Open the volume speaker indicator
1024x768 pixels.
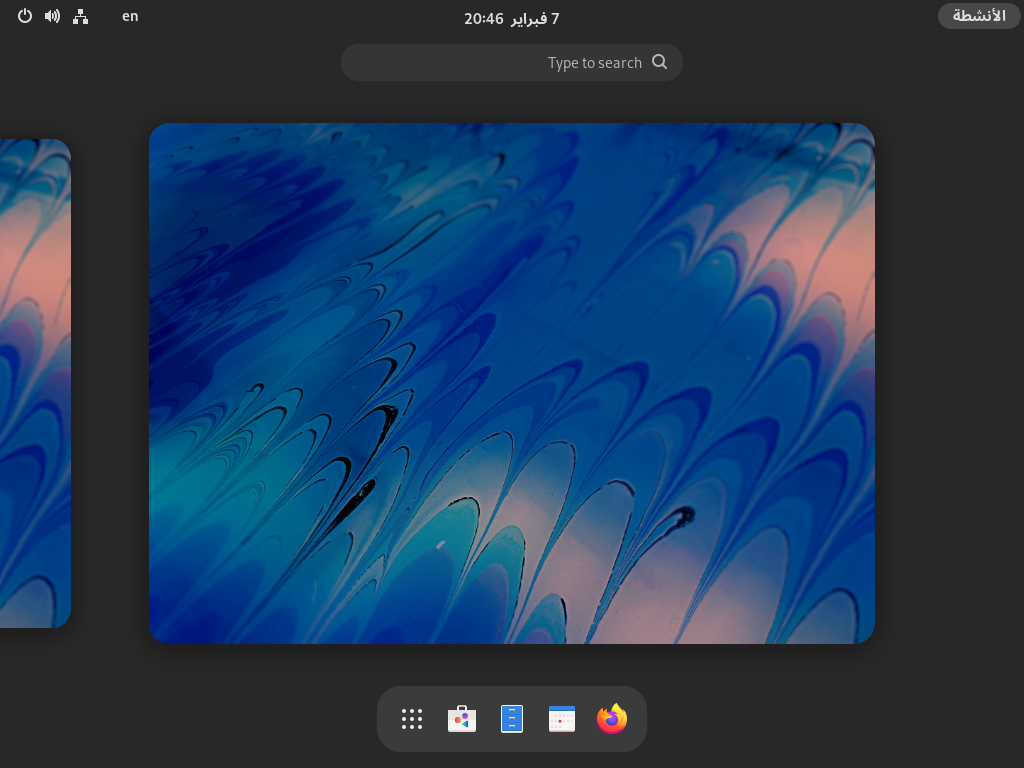point(52,16)
